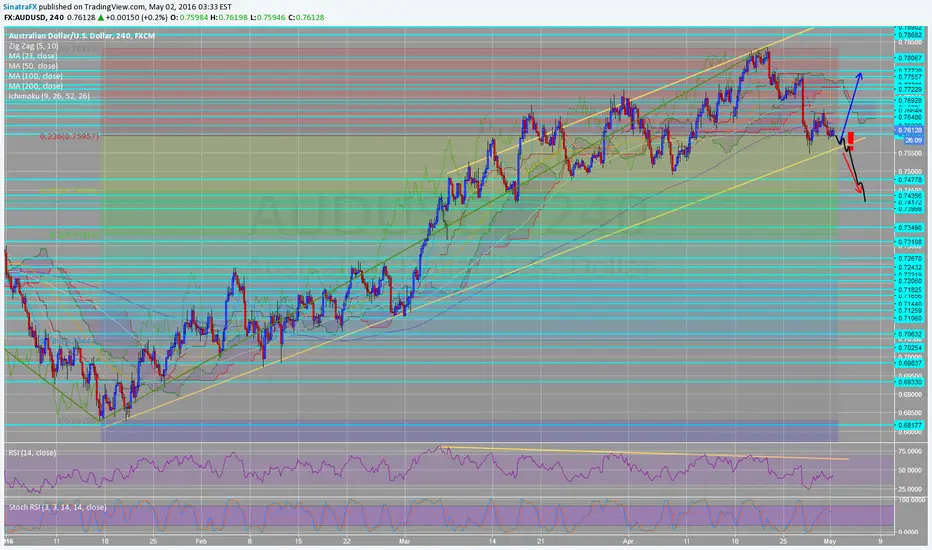Select the Stoch RSI (3, 3, 14, 14, close) label

[x=57, y=507]
